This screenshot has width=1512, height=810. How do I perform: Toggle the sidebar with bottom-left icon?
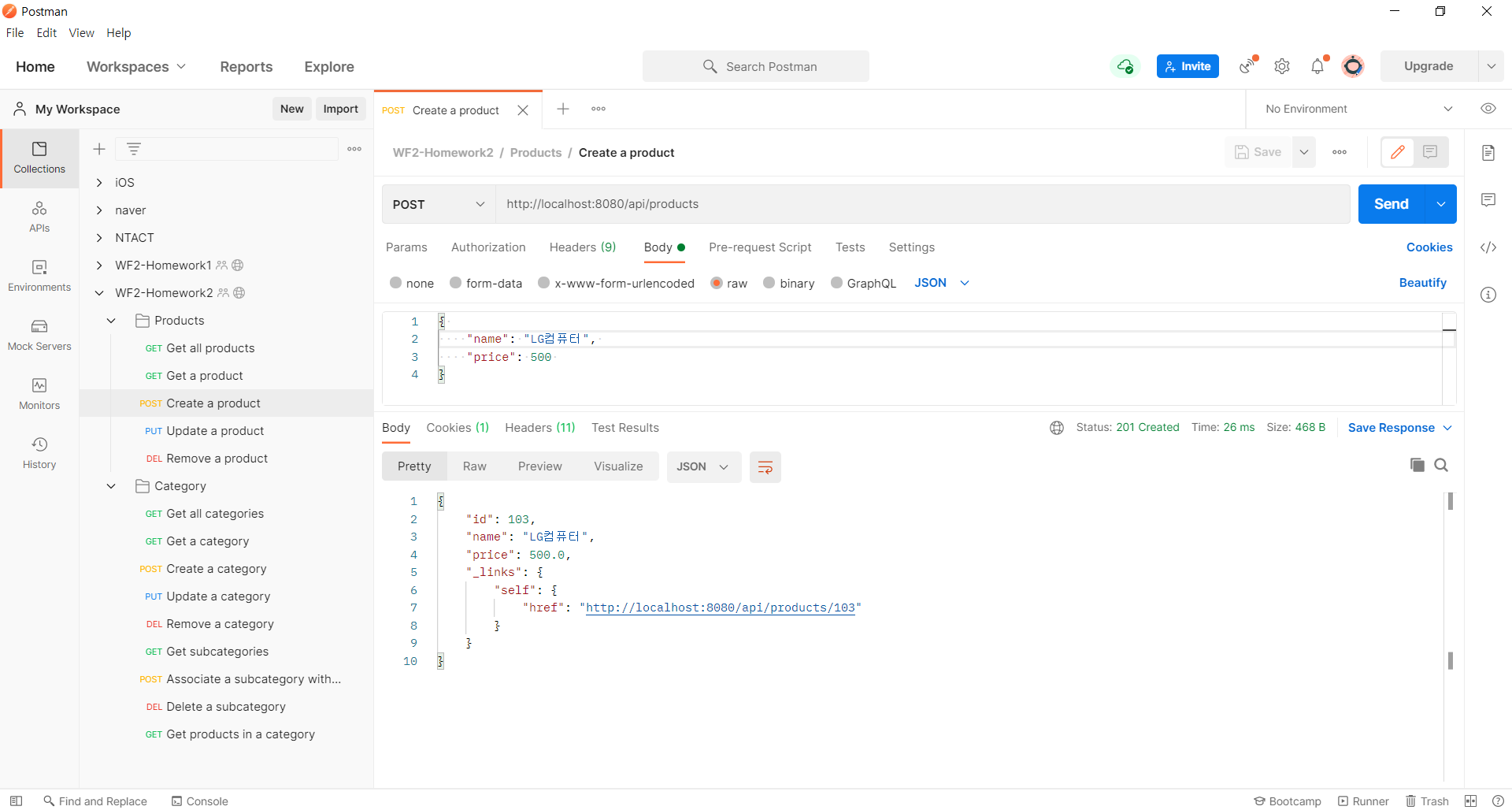click(x=16, y=801)
